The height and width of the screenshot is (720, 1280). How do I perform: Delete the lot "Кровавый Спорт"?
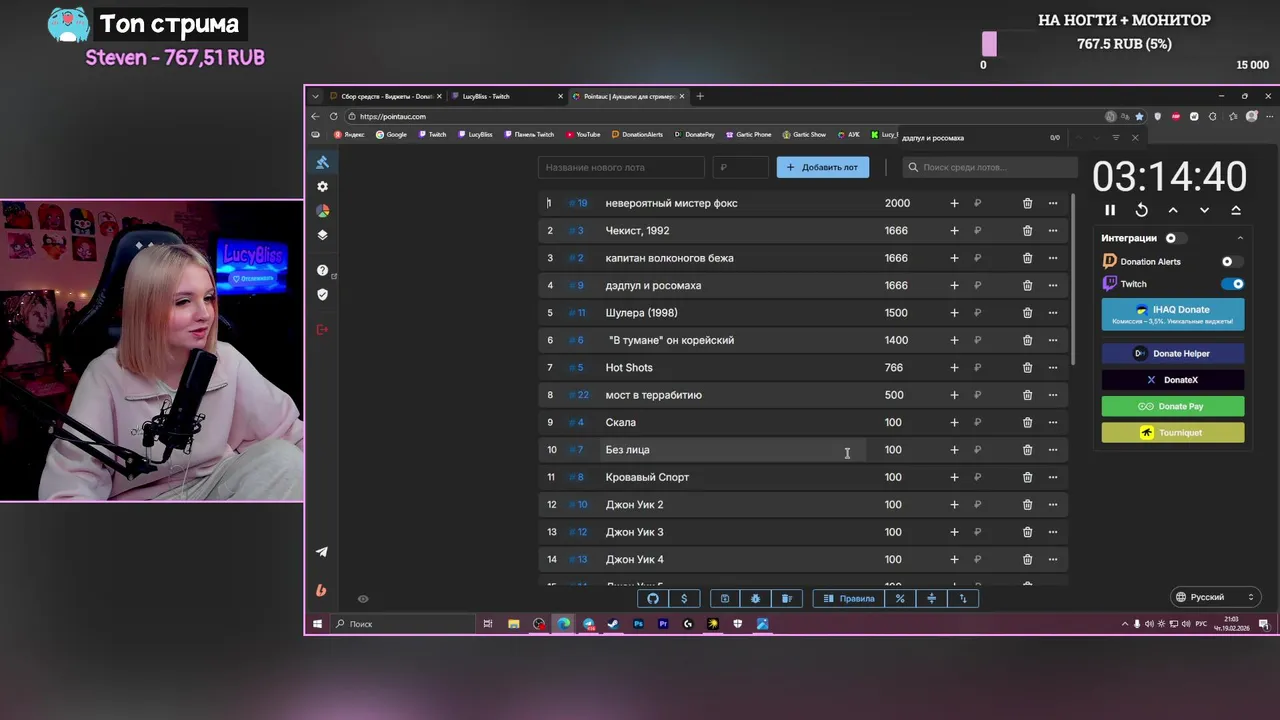coord(1027,477)
